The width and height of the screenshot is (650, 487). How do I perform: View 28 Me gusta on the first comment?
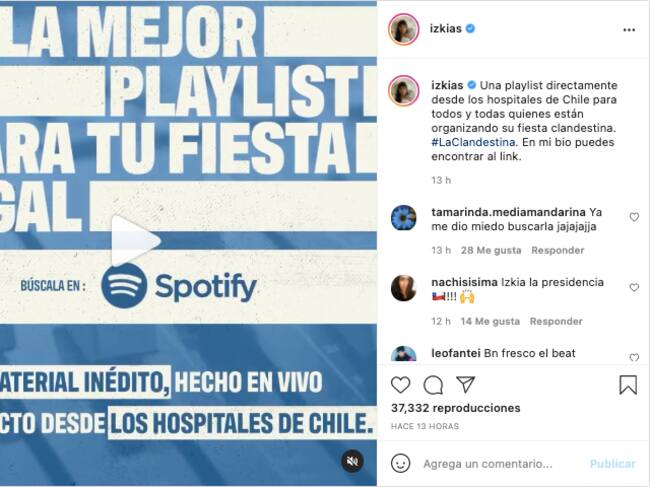click(491, 250)
